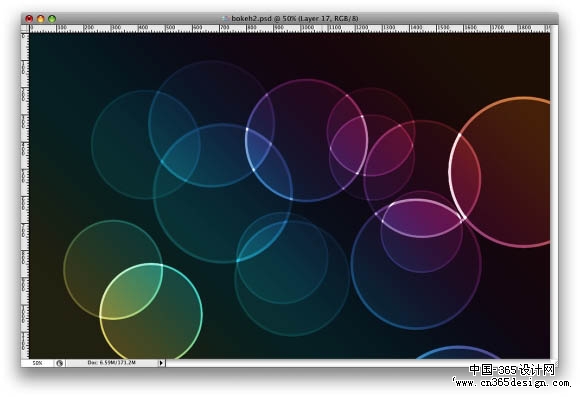Zoom the window with the green button
580x397 pixels.
(x=52, y=18)
